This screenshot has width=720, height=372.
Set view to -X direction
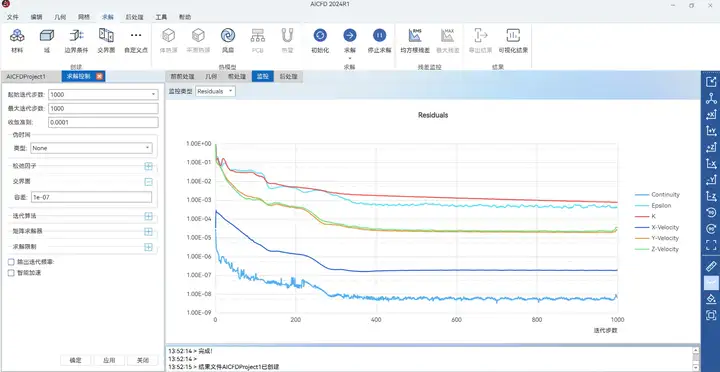click(x=711, y=163)
